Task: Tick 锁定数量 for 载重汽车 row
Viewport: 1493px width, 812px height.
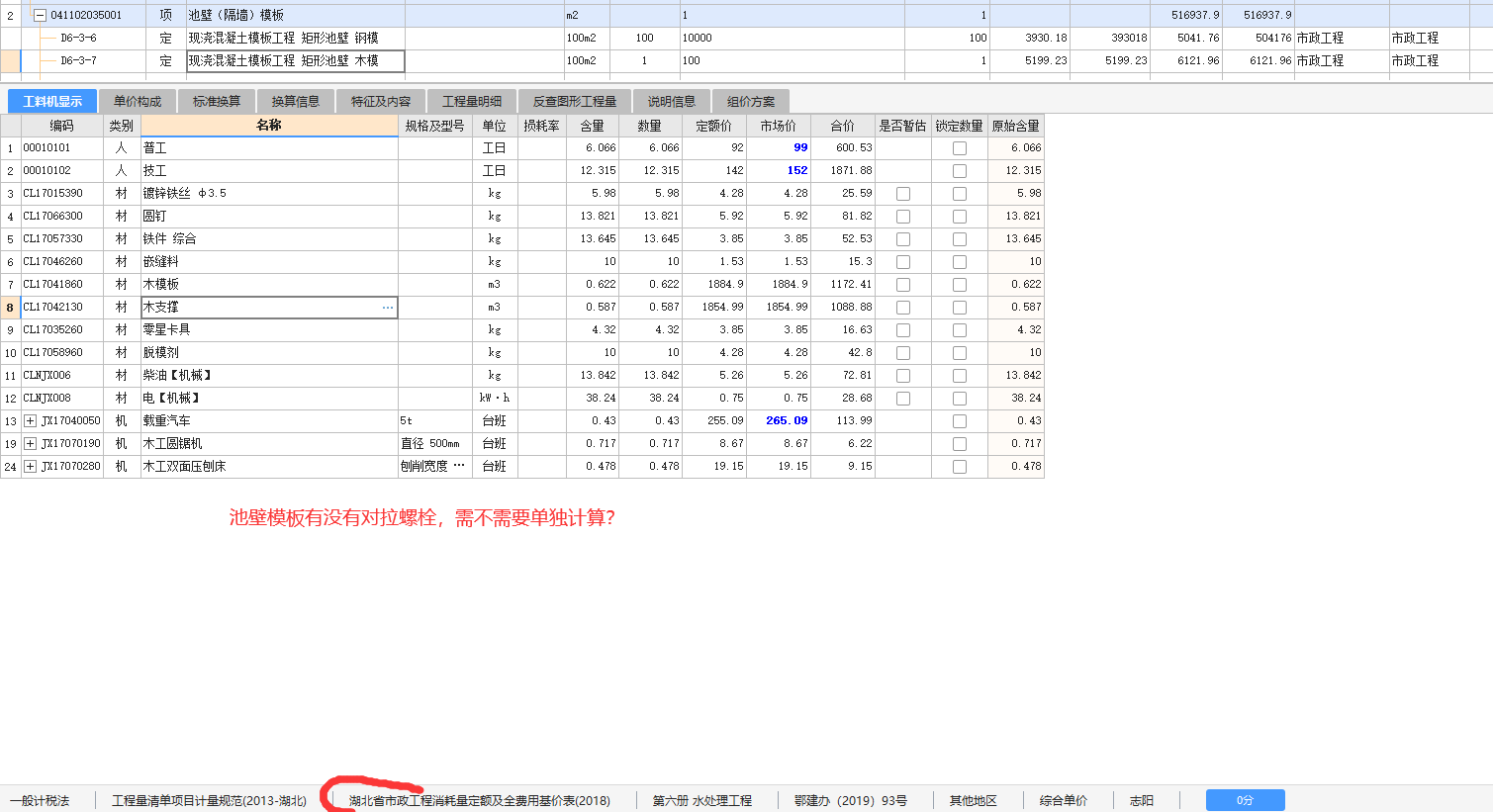Action: pos(960,421)
